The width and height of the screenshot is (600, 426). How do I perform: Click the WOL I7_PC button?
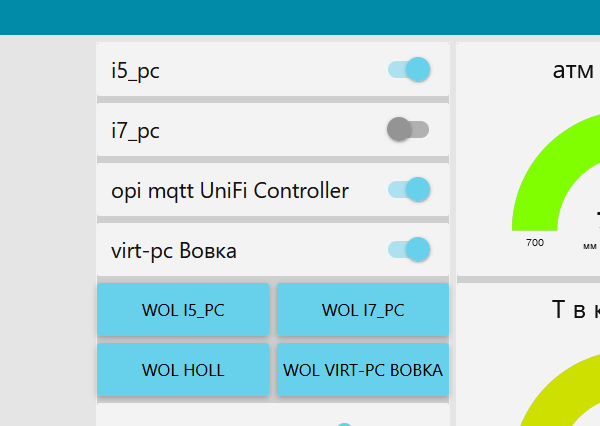click(x=363, y=310)
